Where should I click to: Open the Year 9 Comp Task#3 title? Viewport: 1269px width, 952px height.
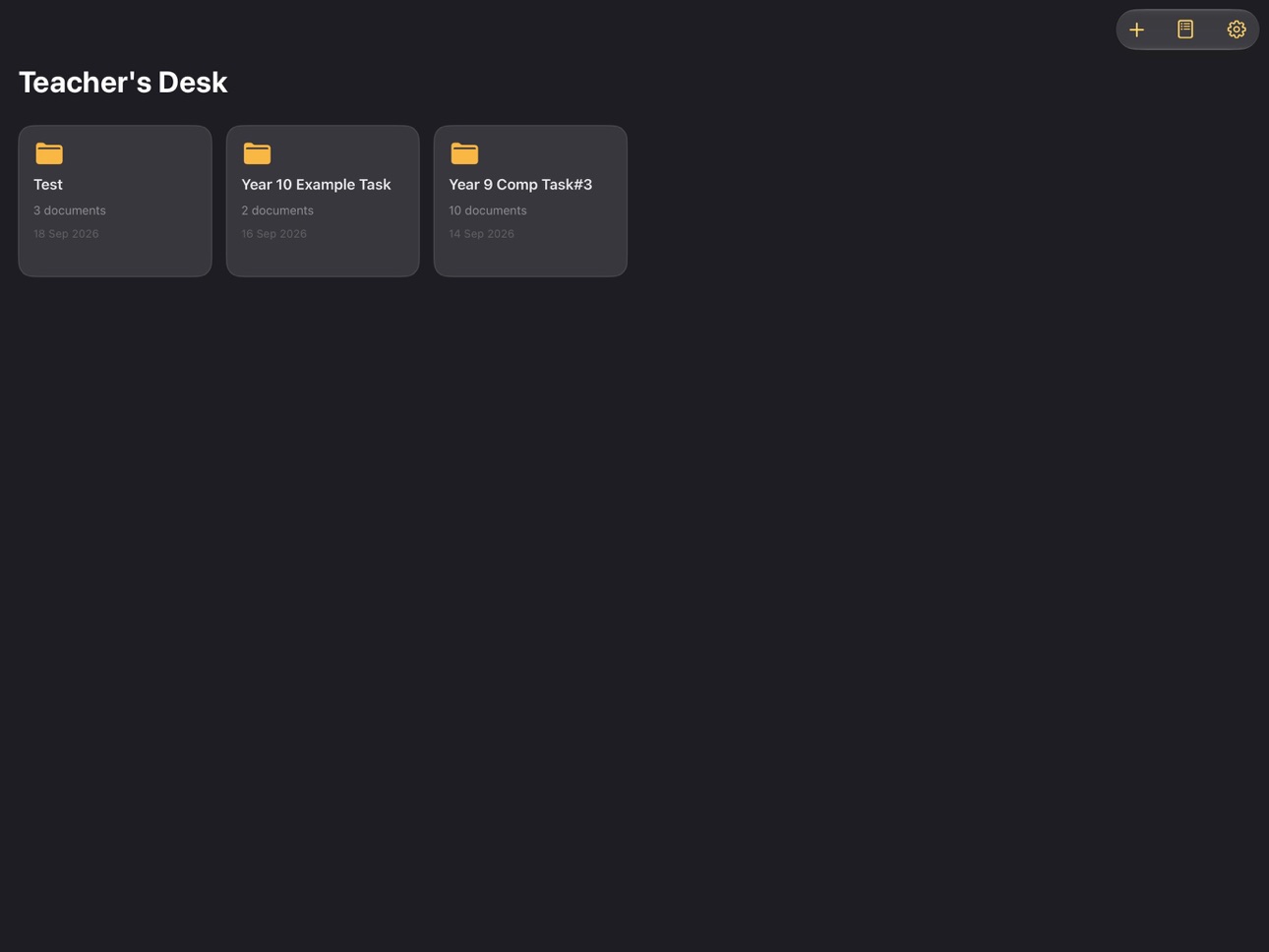[520, 185]
